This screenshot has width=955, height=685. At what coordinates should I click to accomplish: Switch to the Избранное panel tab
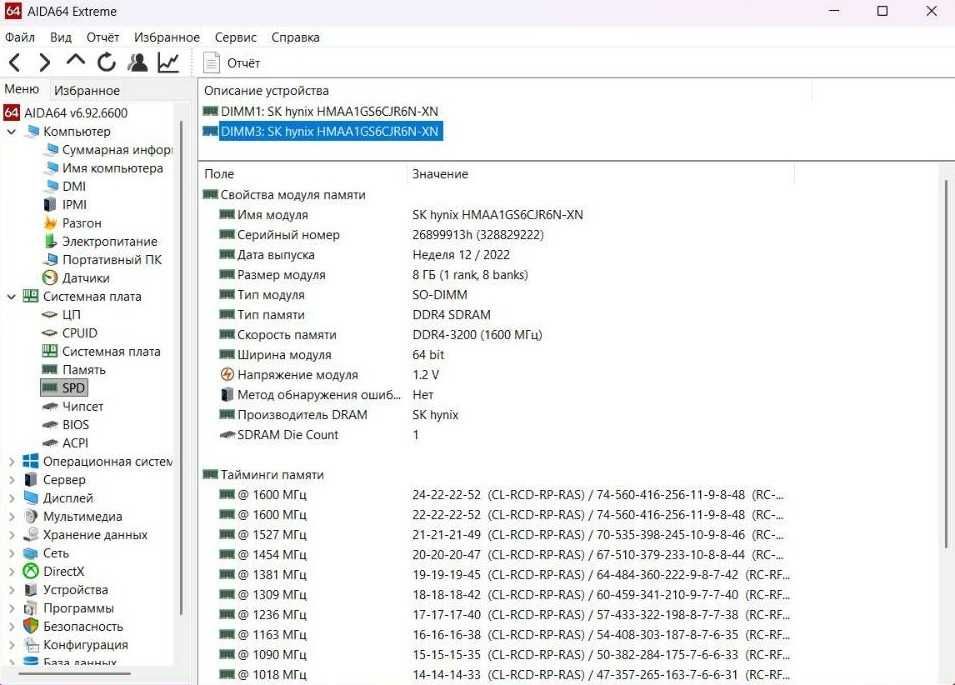[86, 91]
